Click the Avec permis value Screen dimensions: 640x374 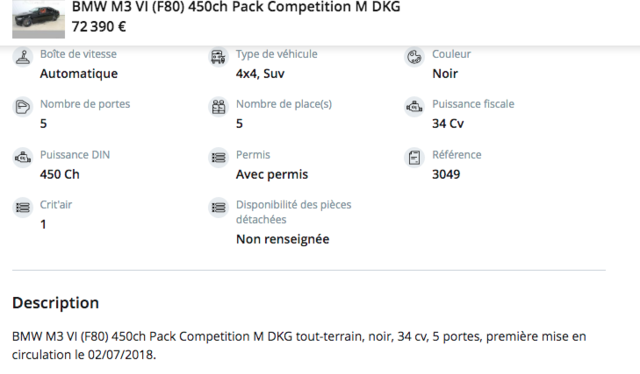click(272, 175)
